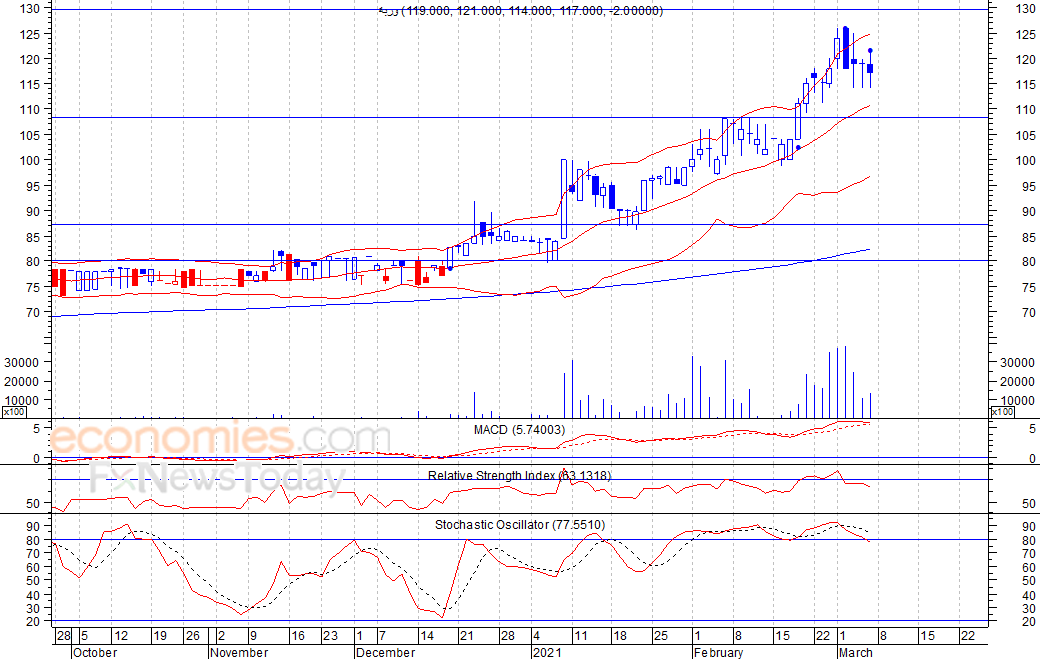Click price 85 on the left axis
Screen dimensions: 1040x659
click(x=34, y=237)
